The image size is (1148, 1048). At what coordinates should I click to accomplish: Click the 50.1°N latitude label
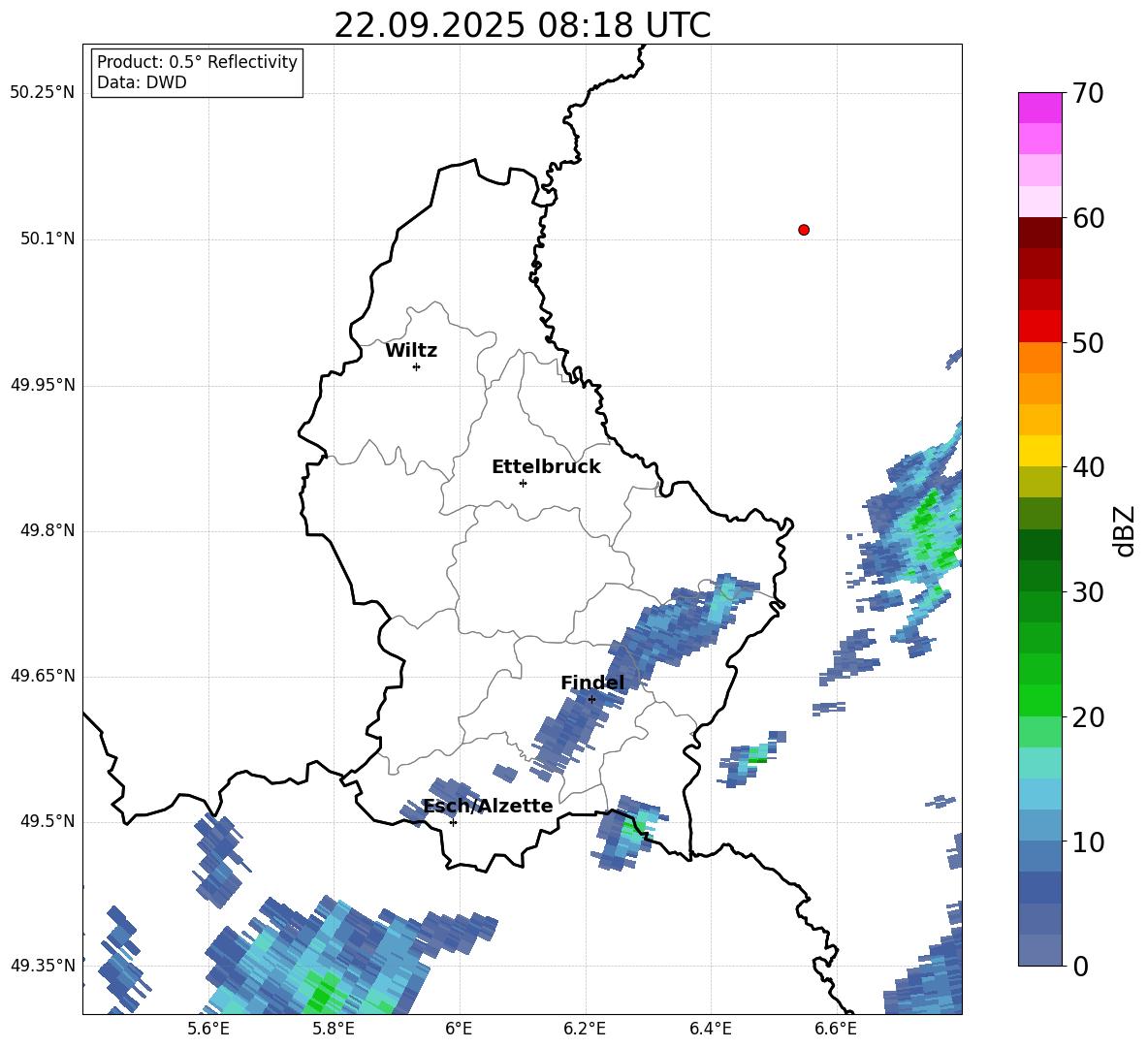pyautogui.click(x=48, y=239)
